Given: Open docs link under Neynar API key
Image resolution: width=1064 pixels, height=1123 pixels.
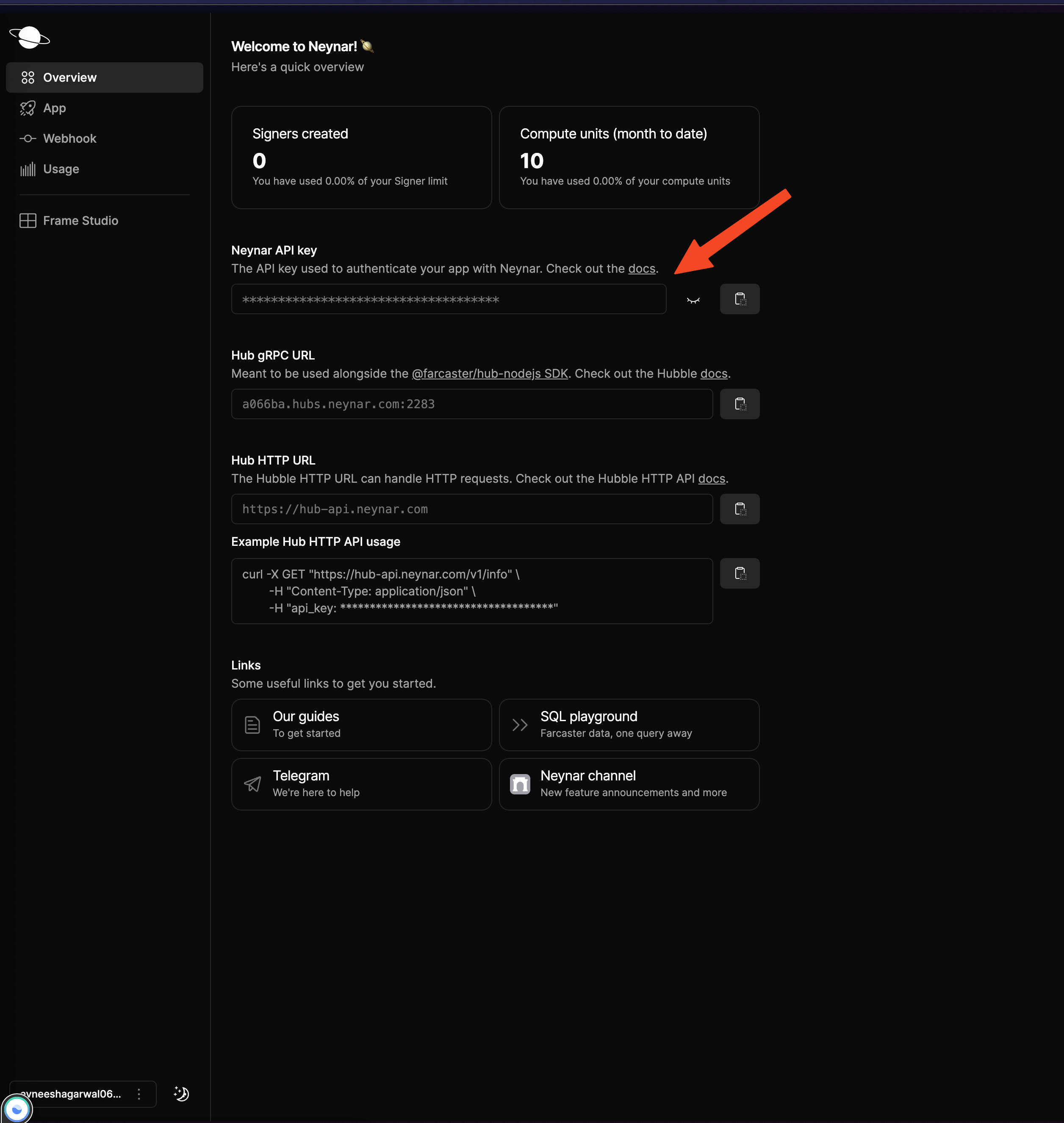Looking at the screenshot, I should [x=641, y=269].
